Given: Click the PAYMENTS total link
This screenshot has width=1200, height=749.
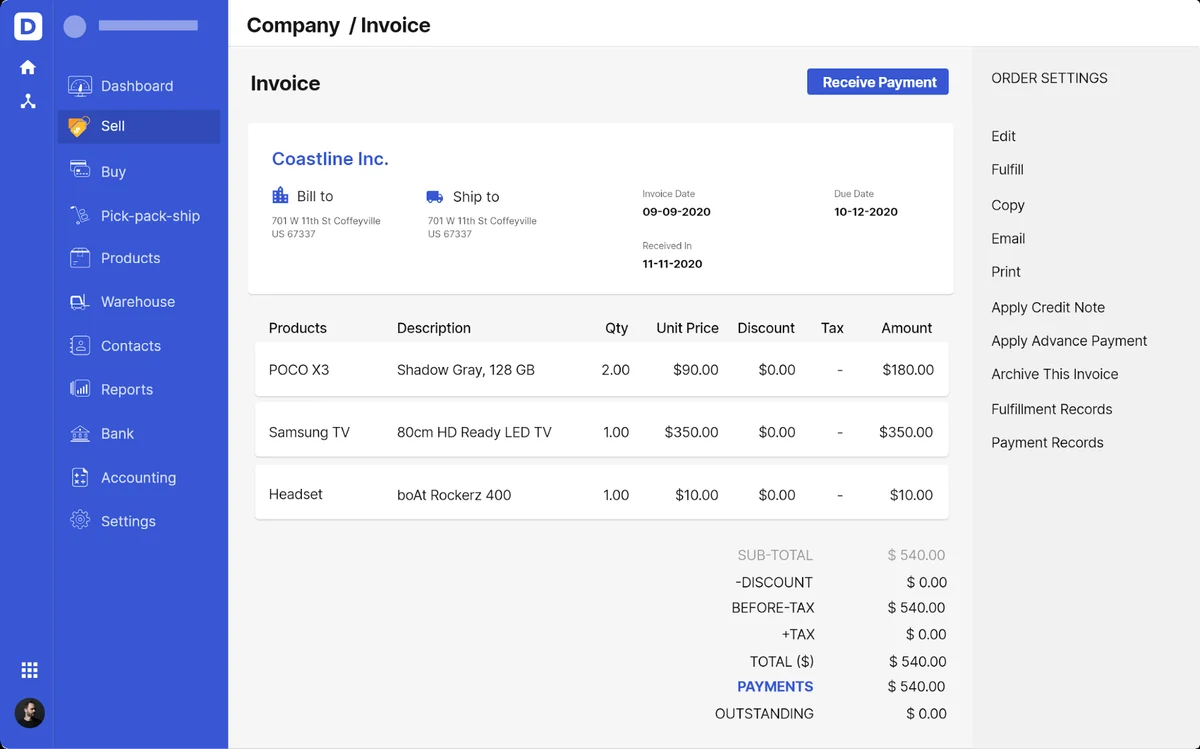Looking at the screenshot, I should point(775,687).
